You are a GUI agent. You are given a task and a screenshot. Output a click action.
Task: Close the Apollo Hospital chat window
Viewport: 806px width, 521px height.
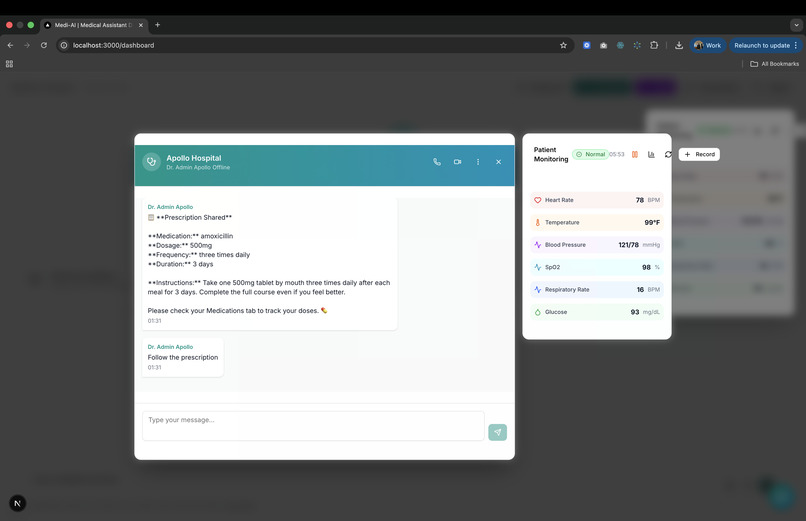pos(499,162)
